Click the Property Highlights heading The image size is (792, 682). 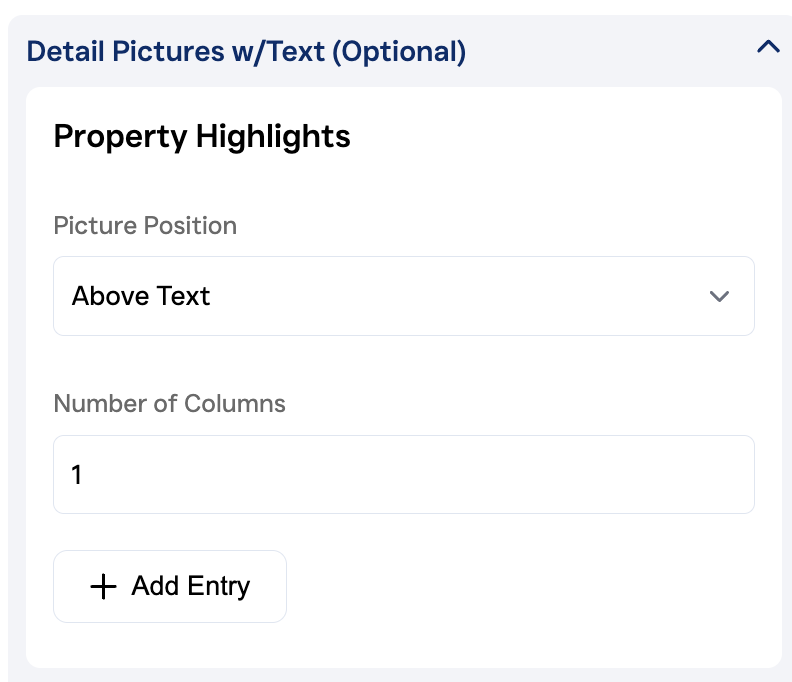tap(202, 136)
